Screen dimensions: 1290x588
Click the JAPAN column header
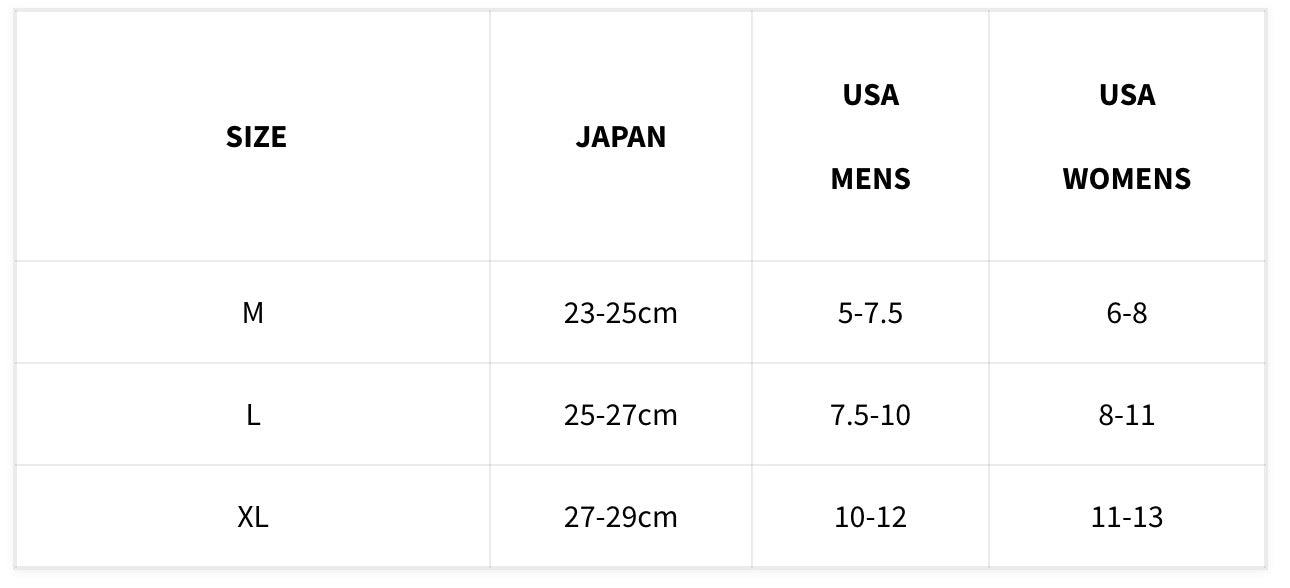click(x=620, y=136)
